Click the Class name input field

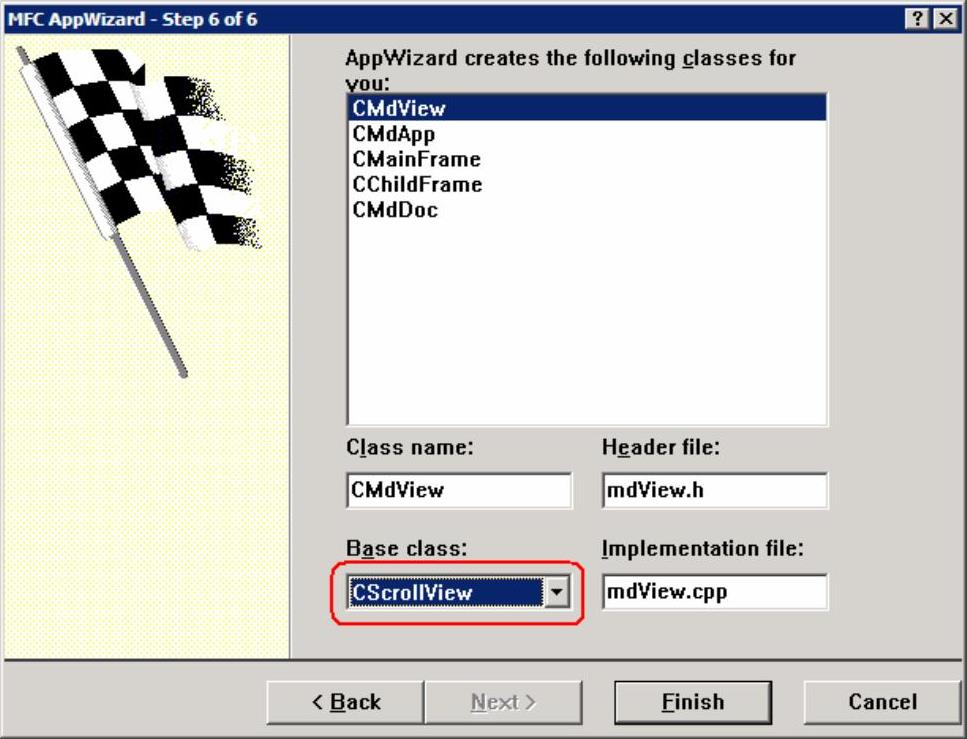click(x=459, y=490)
